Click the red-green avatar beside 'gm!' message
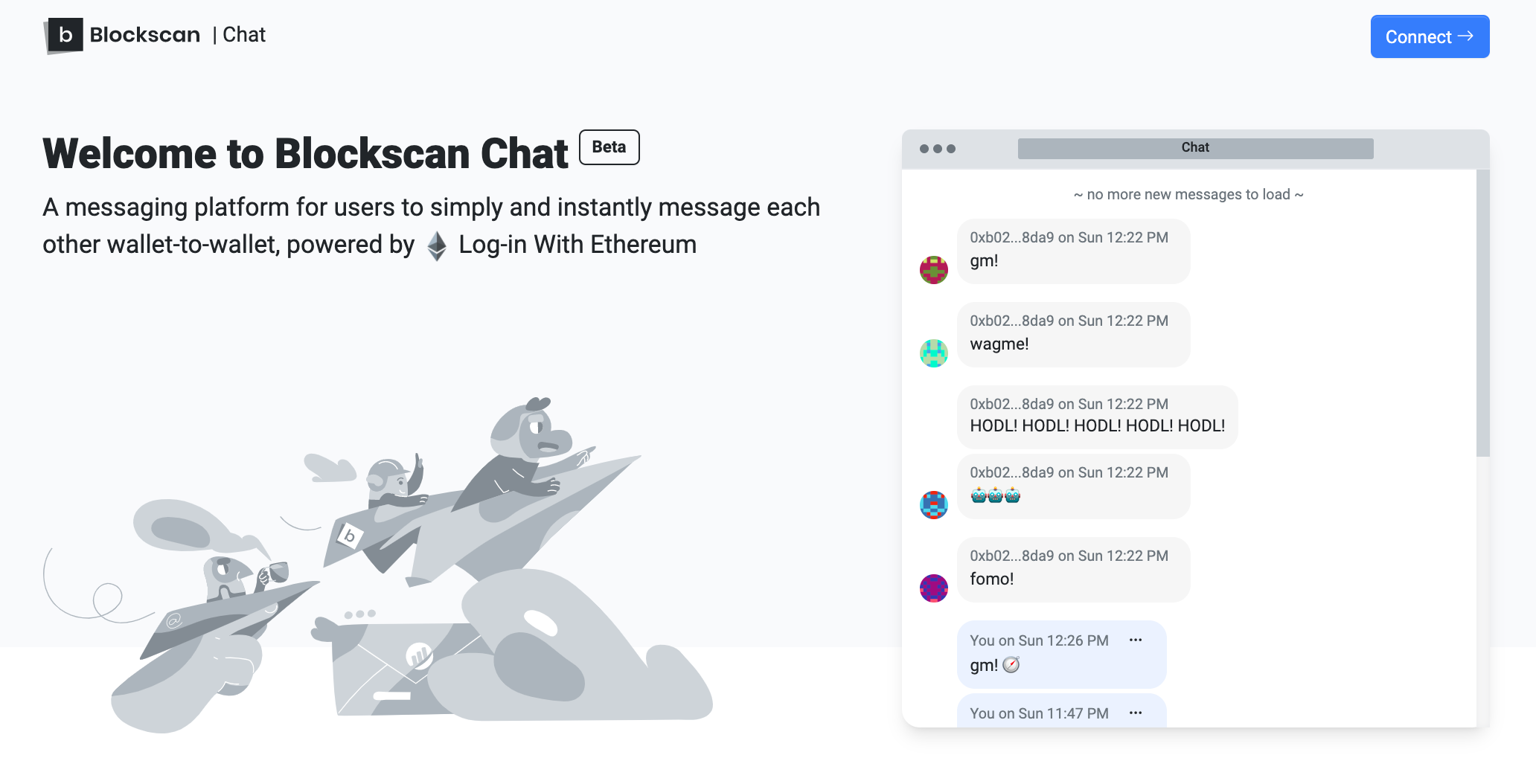Image resolution: width=1536 pixels, height=784 pixels. click(x=933, y=269)
